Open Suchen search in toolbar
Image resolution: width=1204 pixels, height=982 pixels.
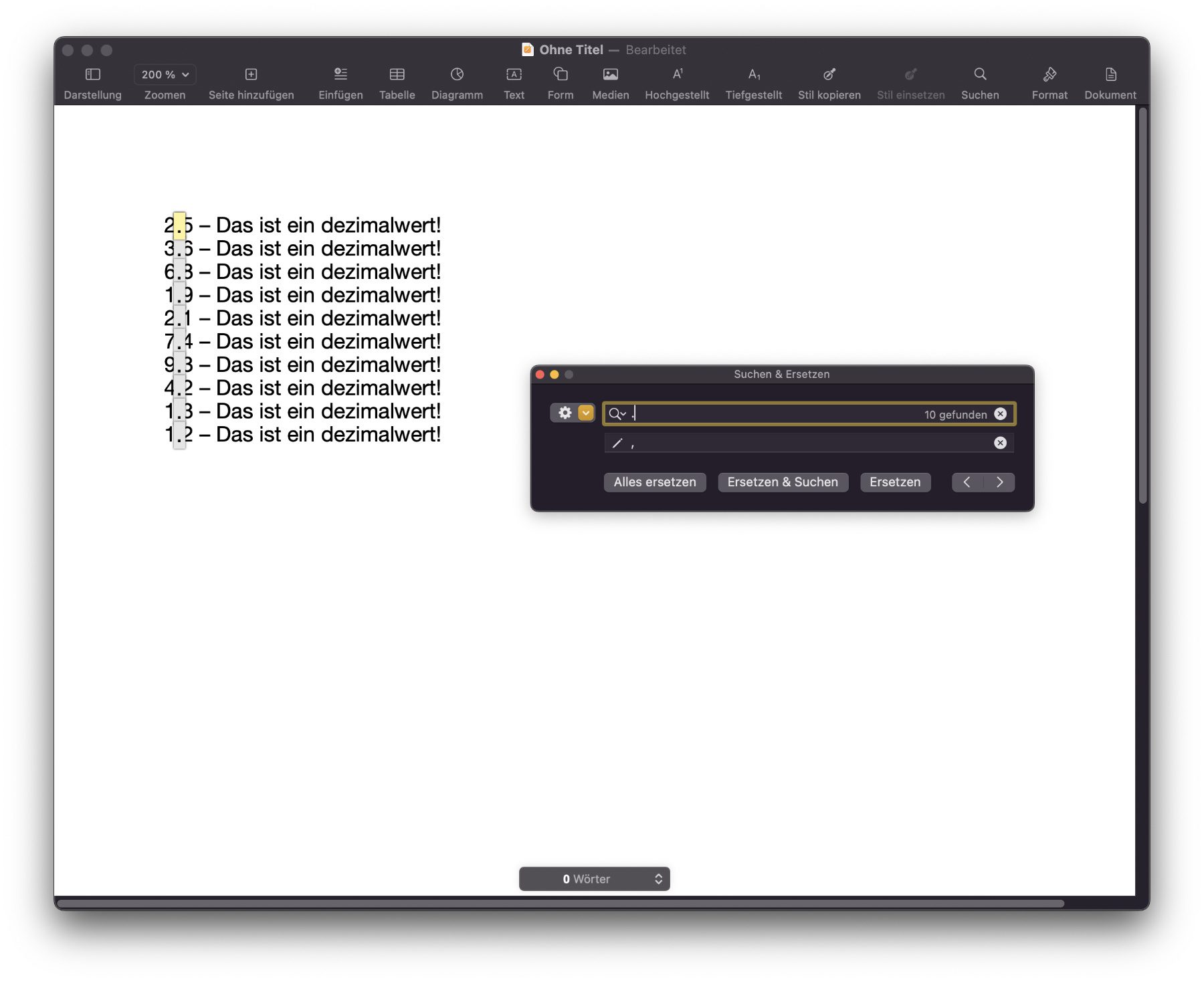(980, 83)
